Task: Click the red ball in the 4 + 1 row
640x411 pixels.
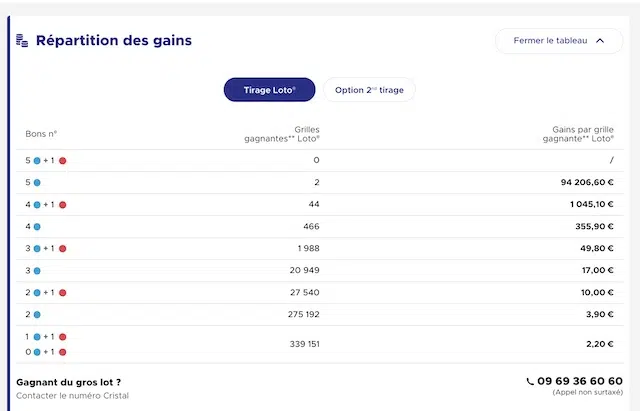Action: 62,205
